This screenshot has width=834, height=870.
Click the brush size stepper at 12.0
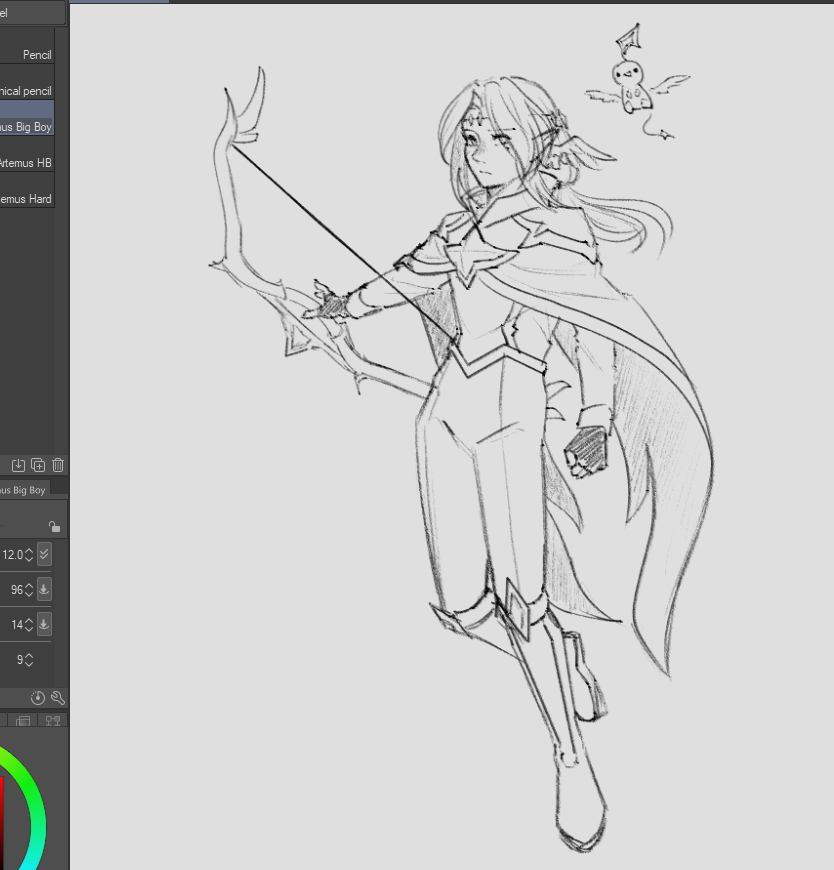[29, 555]
